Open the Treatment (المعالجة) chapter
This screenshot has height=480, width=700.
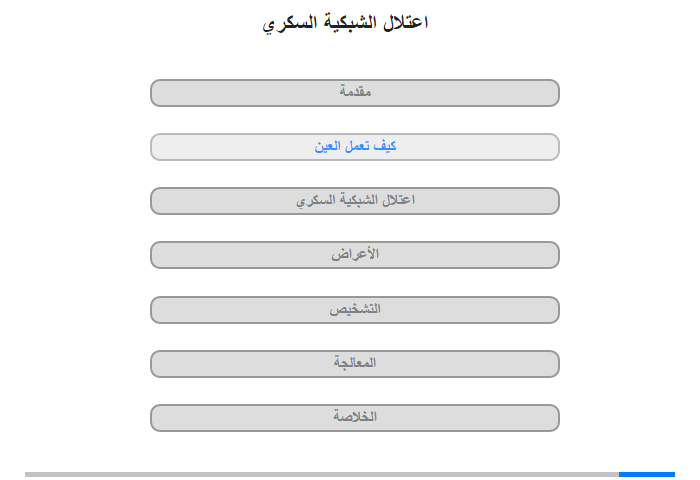click(x=355, y=364)
